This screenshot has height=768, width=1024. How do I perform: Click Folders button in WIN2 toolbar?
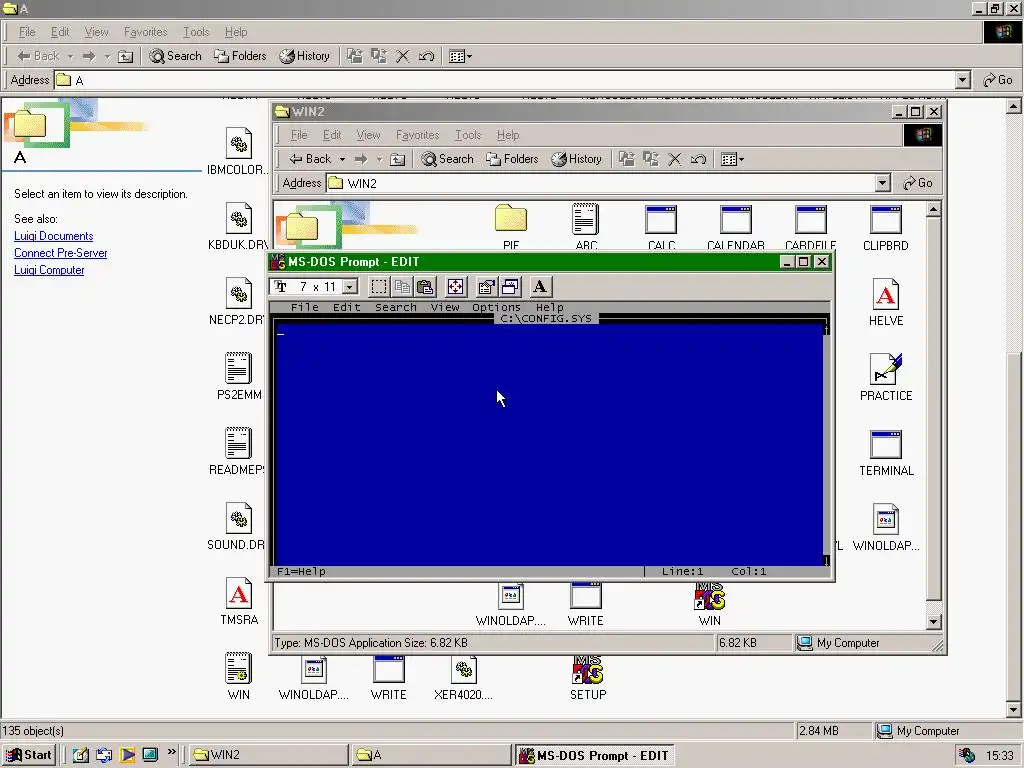pos(512,159)
